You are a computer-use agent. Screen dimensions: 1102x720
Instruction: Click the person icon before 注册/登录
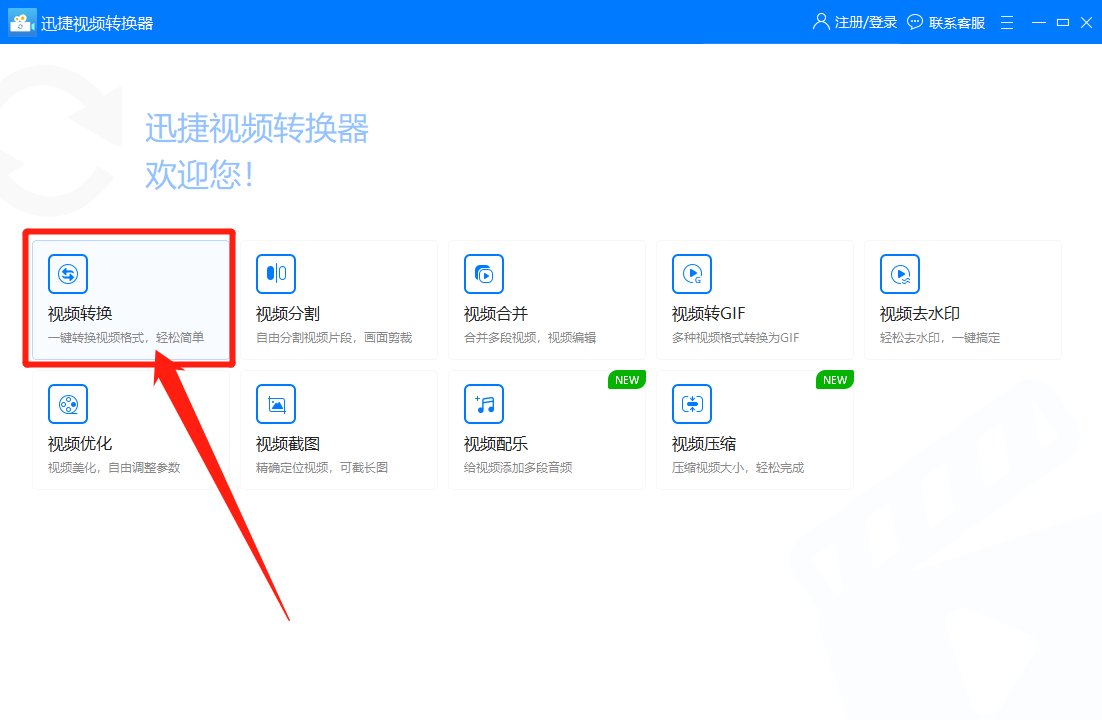pos(820,22)
